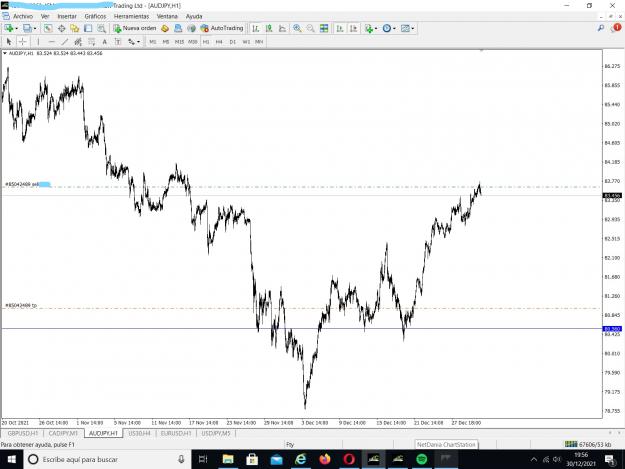The height and width of the screenshot is (469, 625).
Task: Switch timeframe to H4
Action: [x=219, y=42]
